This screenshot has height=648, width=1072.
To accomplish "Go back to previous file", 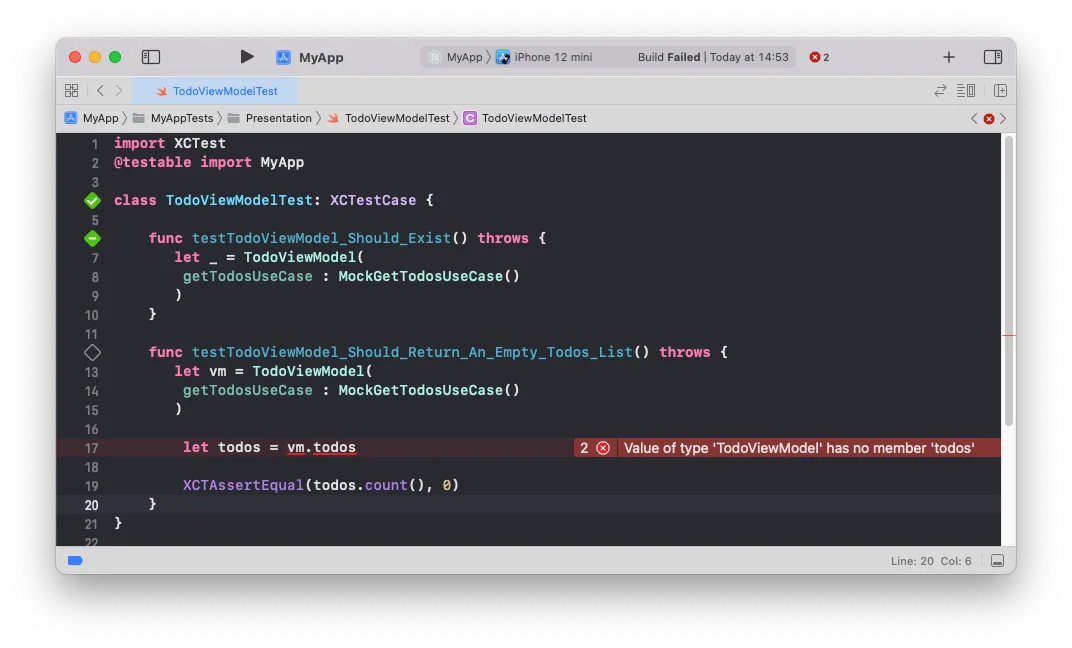I will 100,90.
